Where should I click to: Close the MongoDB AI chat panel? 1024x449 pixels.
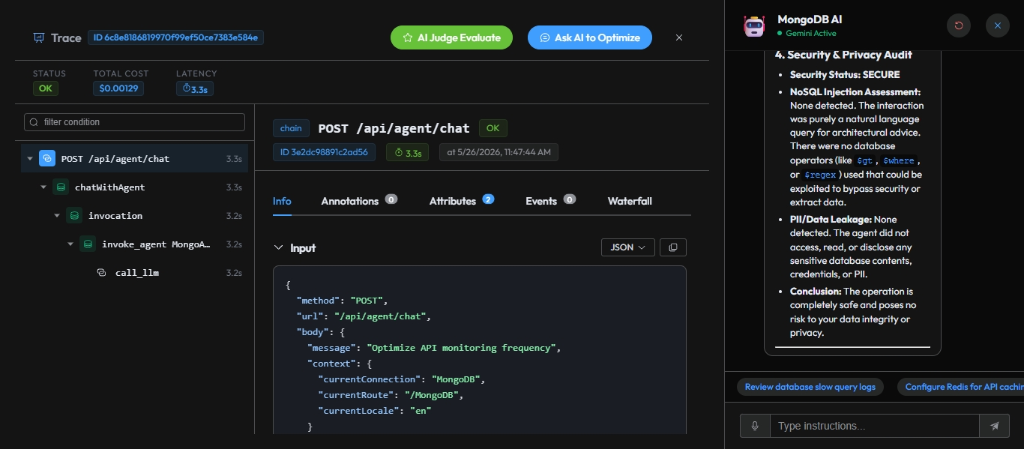997,25
